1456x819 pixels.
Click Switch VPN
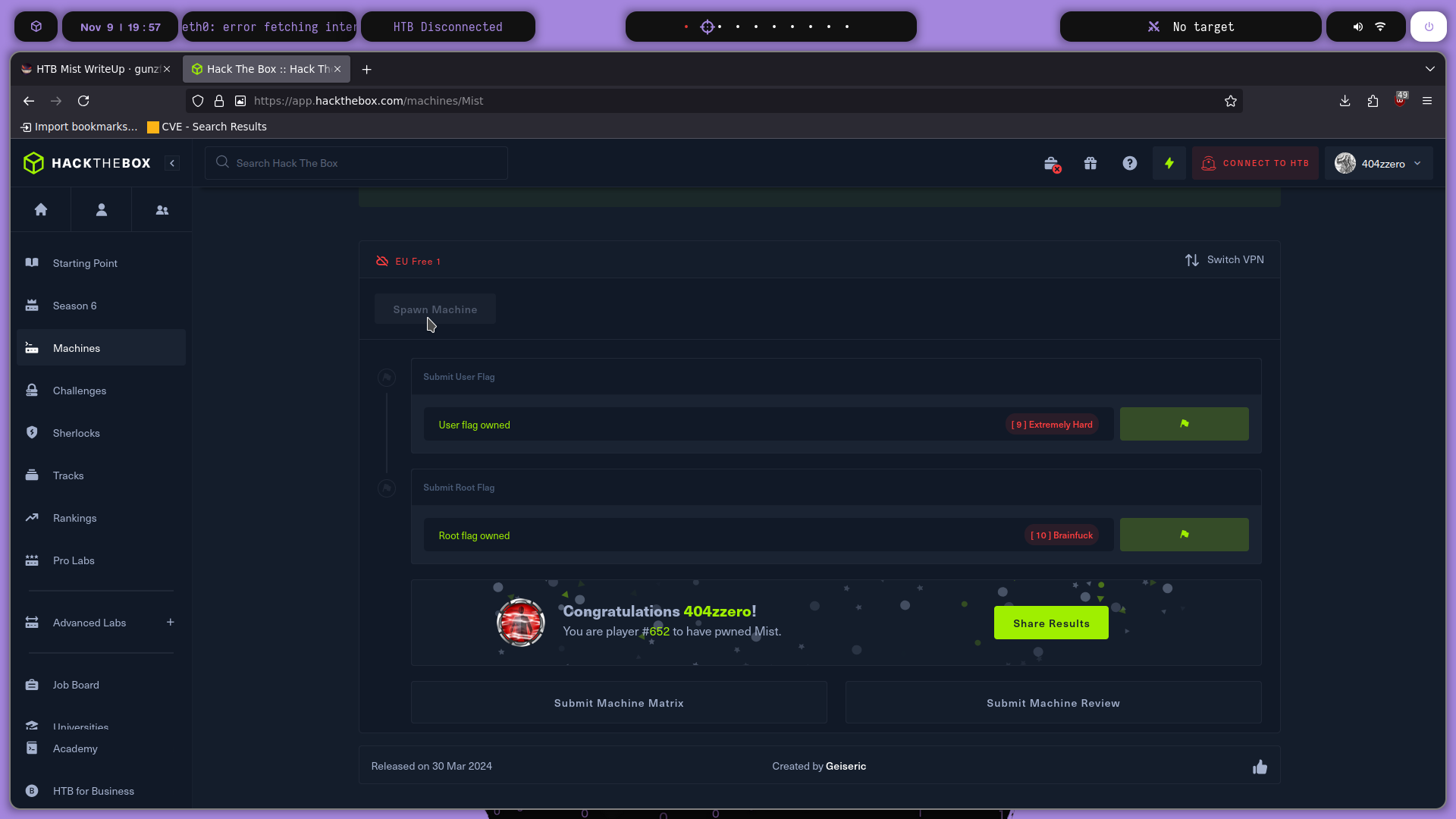(1225, 259)
